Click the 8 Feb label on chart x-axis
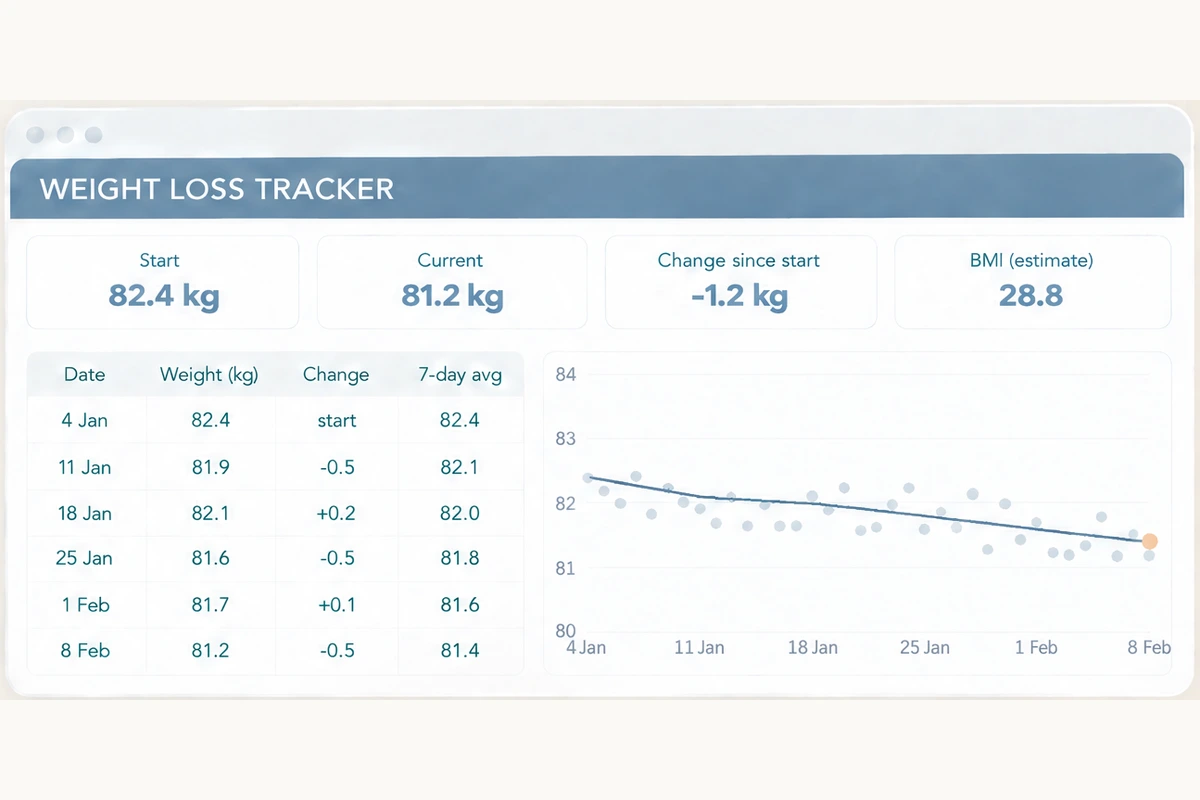Screen dimensions: 1200x800 pos(1149,647)
